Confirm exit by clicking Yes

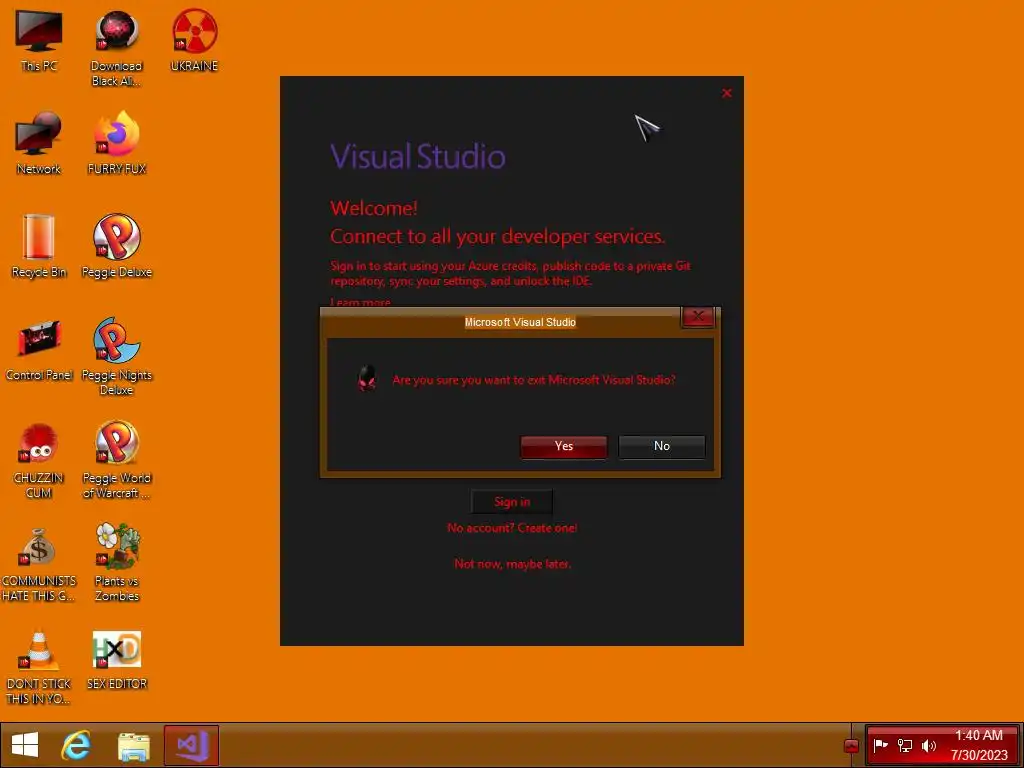click(x=564, y=446)
